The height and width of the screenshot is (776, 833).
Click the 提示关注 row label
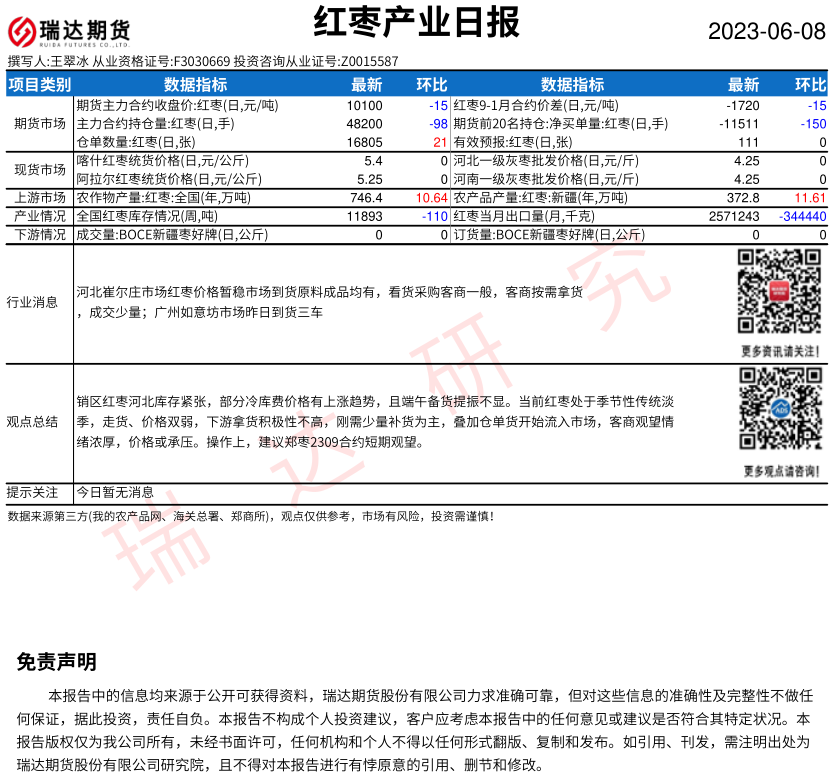point(33,492)
